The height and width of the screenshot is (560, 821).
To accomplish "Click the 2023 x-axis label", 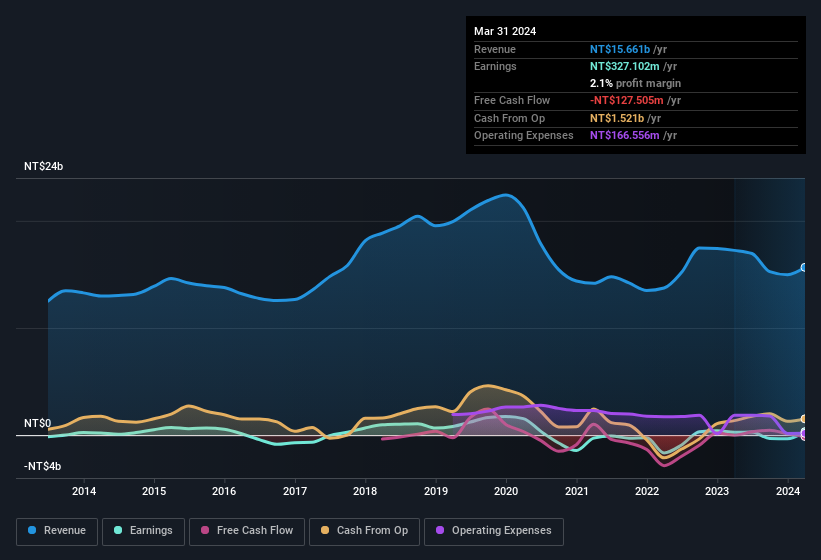I will click(x=717, y=491).
